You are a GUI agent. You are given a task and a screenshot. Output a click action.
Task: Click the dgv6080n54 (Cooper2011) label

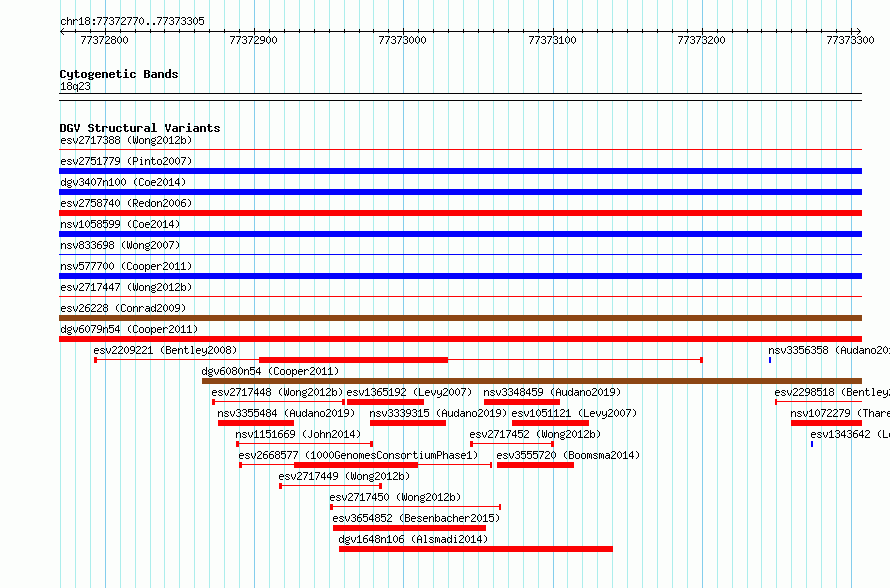click(270, 371)
